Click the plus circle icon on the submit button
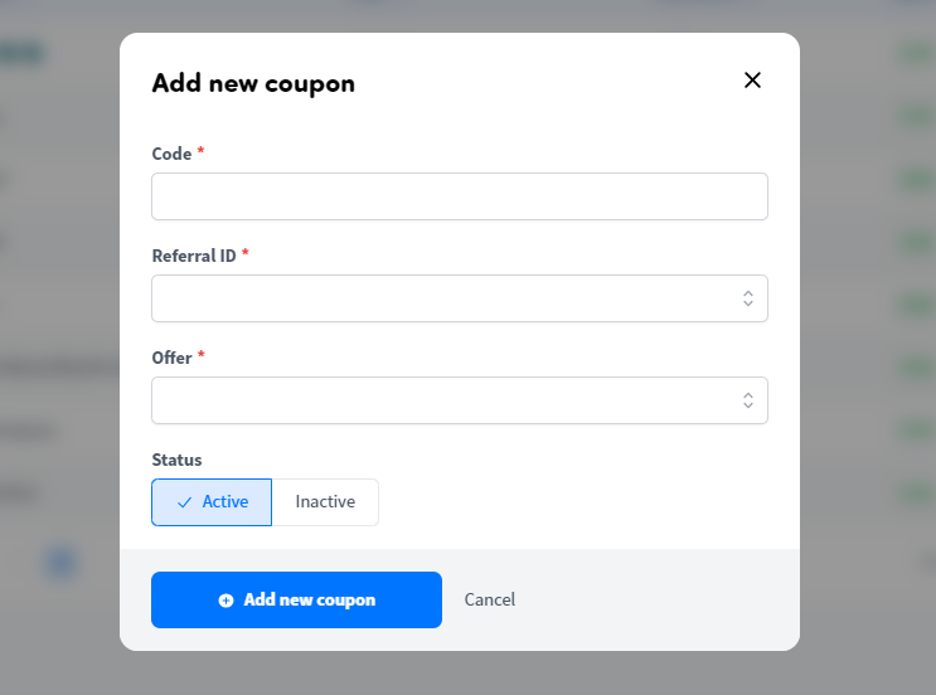This screenshot has width=936, height=696. [226, 600]
